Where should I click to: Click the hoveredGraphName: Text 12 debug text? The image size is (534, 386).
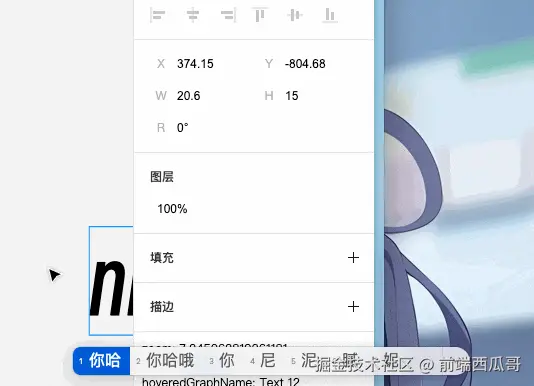pos(221,382)
